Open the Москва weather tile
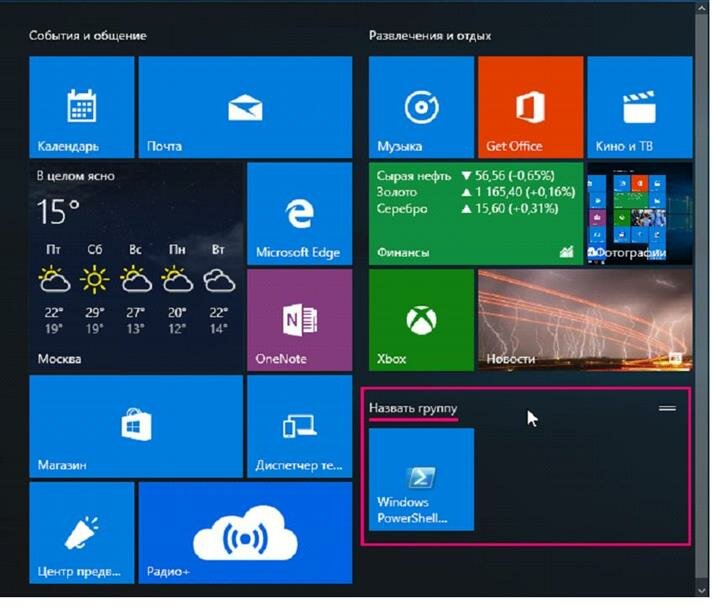This screenshot has width=712, height=614. [136, 267]
